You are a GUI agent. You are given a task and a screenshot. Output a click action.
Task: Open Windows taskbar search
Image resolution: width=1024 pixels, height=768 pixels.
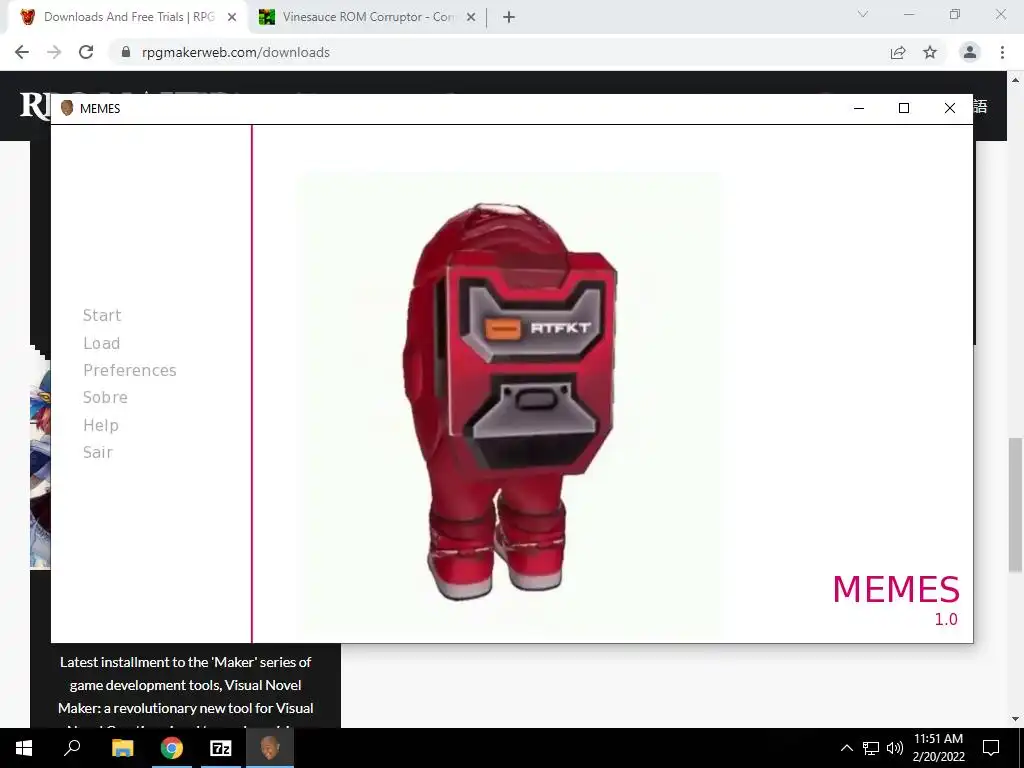[72, 748]
